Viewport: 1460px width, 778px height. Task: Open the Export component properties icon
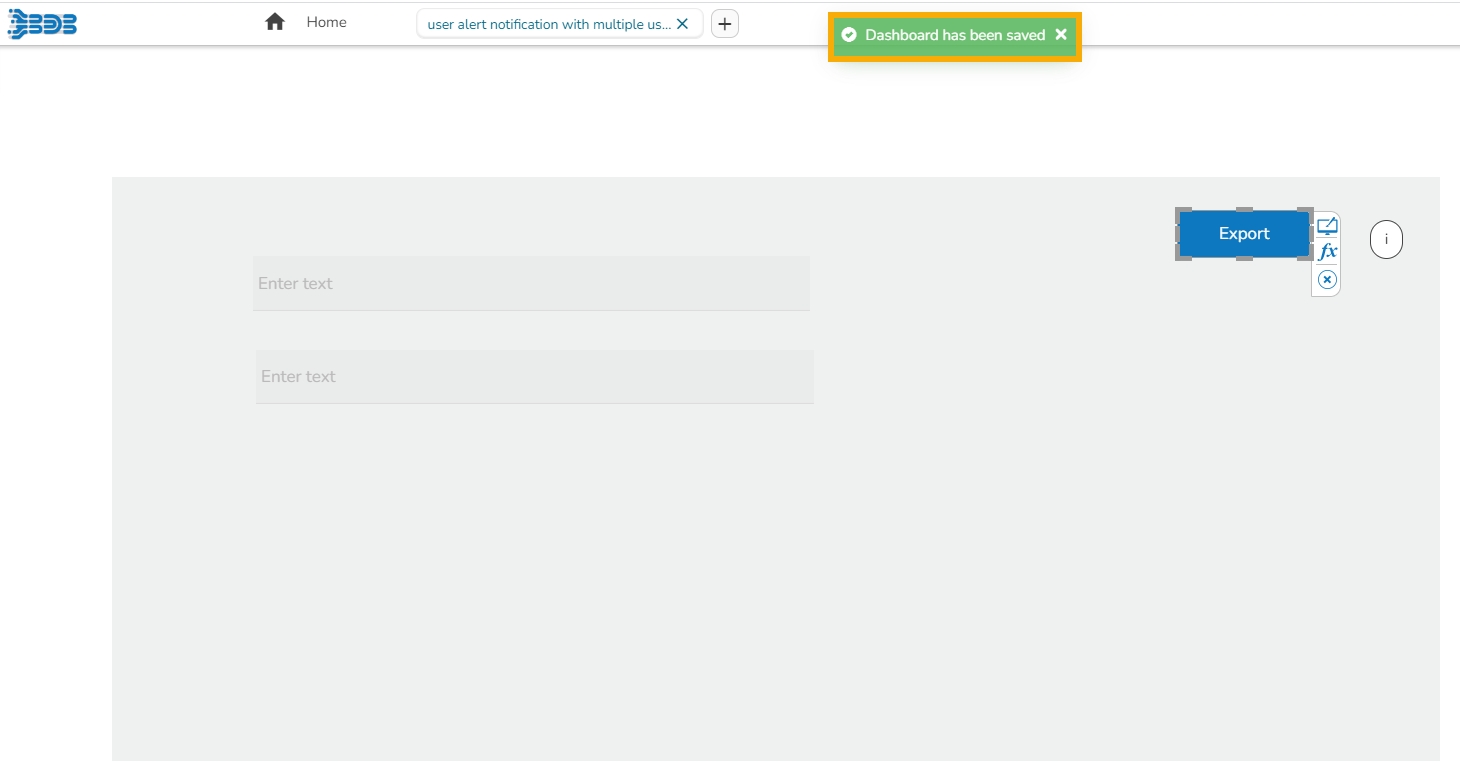pos(1327,226)
